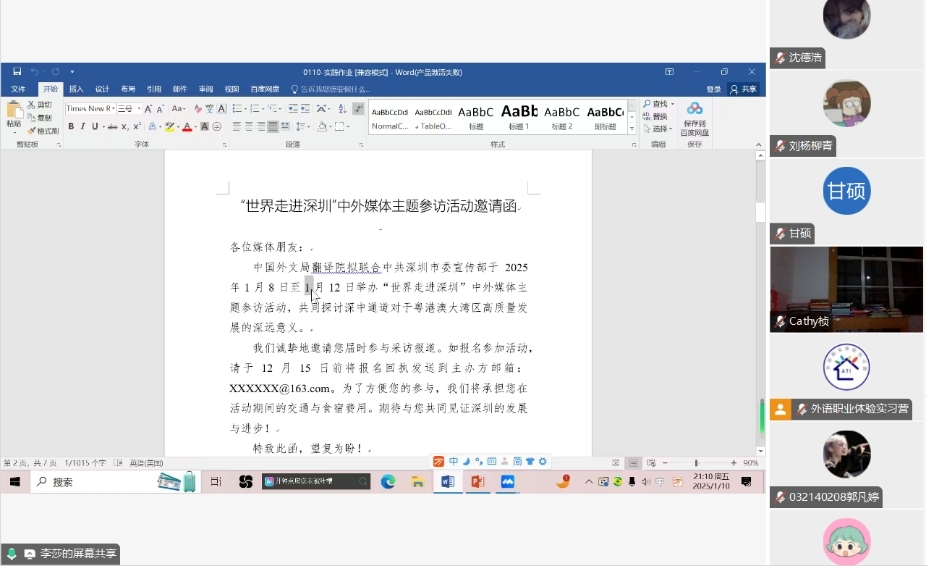
Task: Launch Microsoft Edge from the taskbar
Action: [x=388, y=482]
